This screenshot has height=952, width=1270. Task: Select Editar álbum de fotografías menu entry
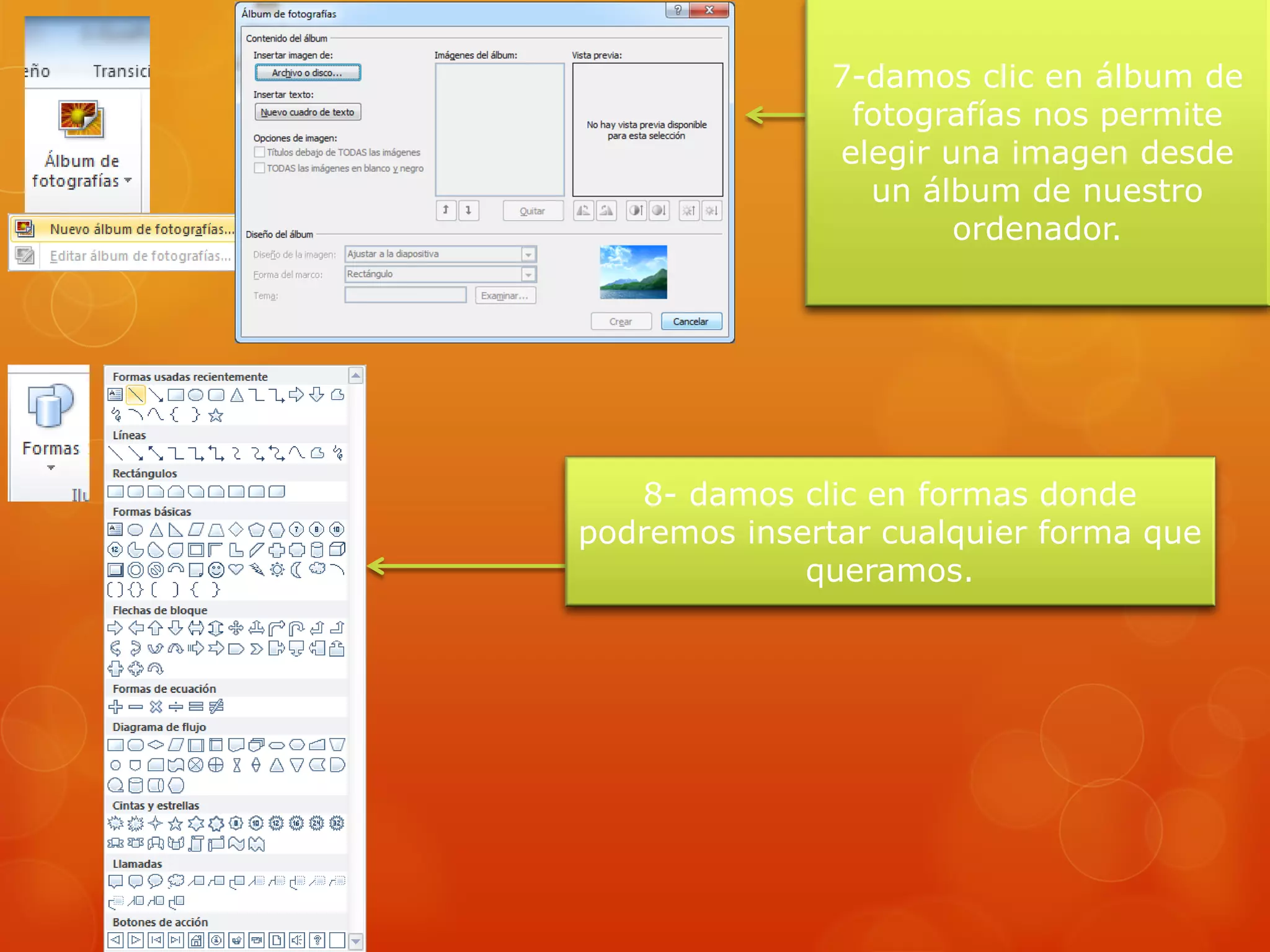140,256
